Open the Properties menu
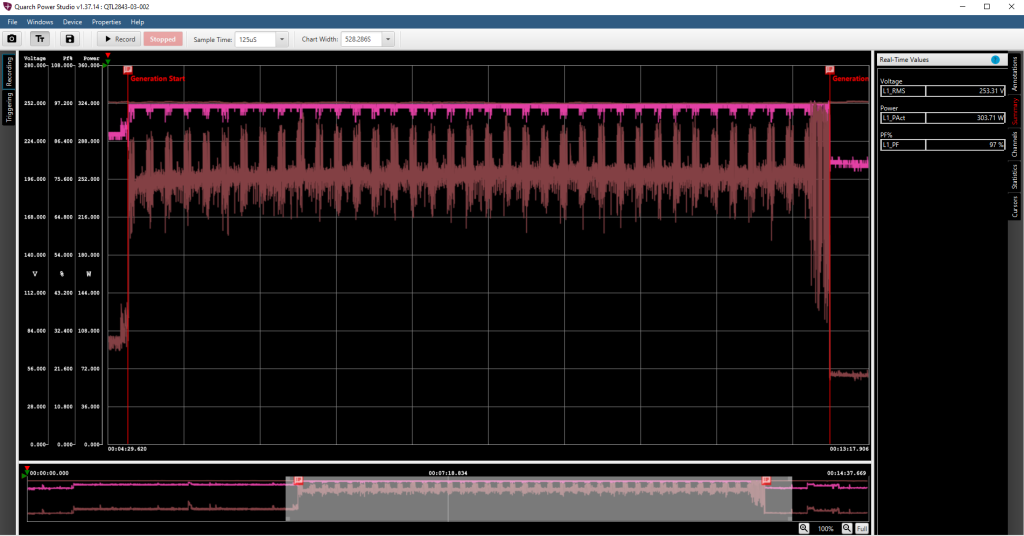 pos(106,22)
